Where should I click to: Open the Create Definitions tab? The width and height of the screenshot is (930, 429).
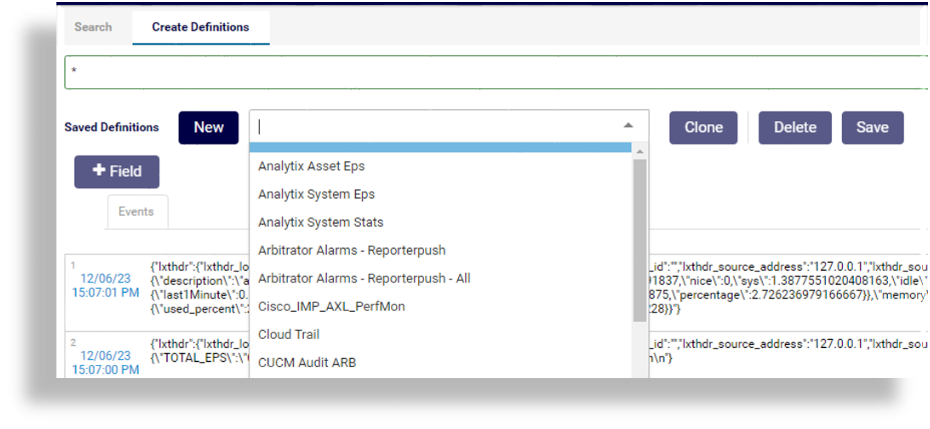pyautogui.click(x=200, y=27)
